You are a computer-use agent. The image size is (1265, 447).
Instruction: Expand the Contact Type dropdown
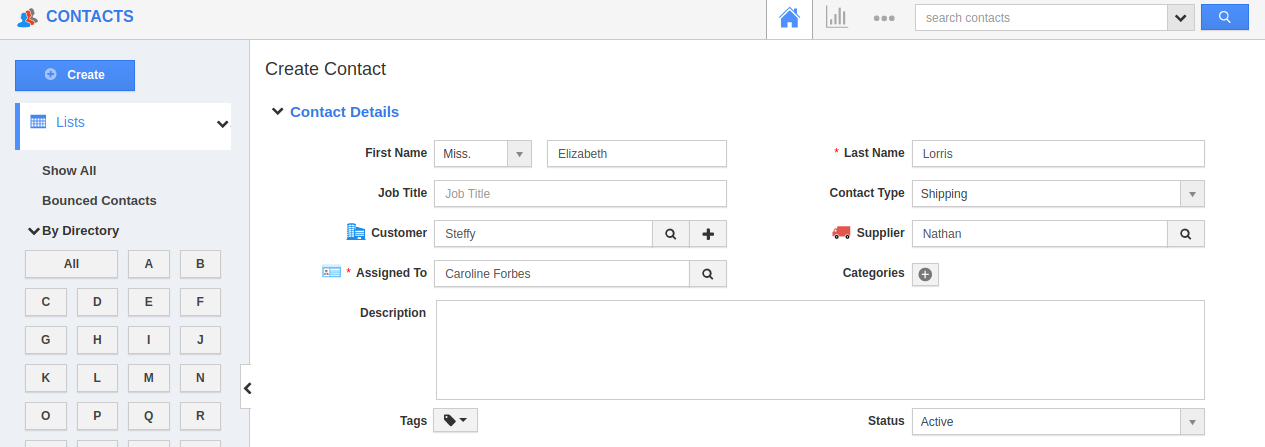coord(1192,194)
